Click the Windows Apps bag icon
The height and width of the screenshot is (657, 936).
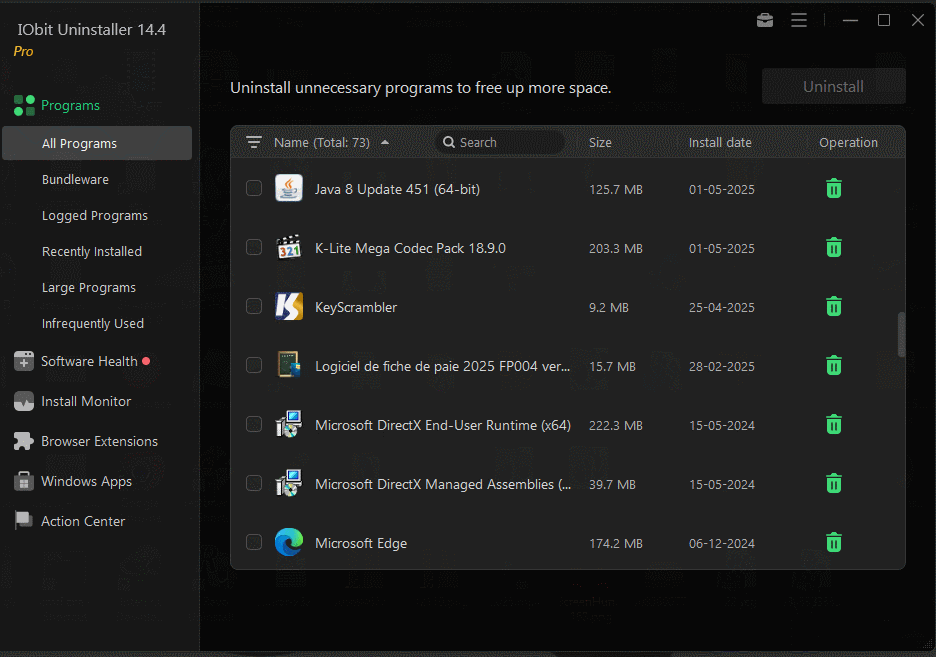click(24, 481)
